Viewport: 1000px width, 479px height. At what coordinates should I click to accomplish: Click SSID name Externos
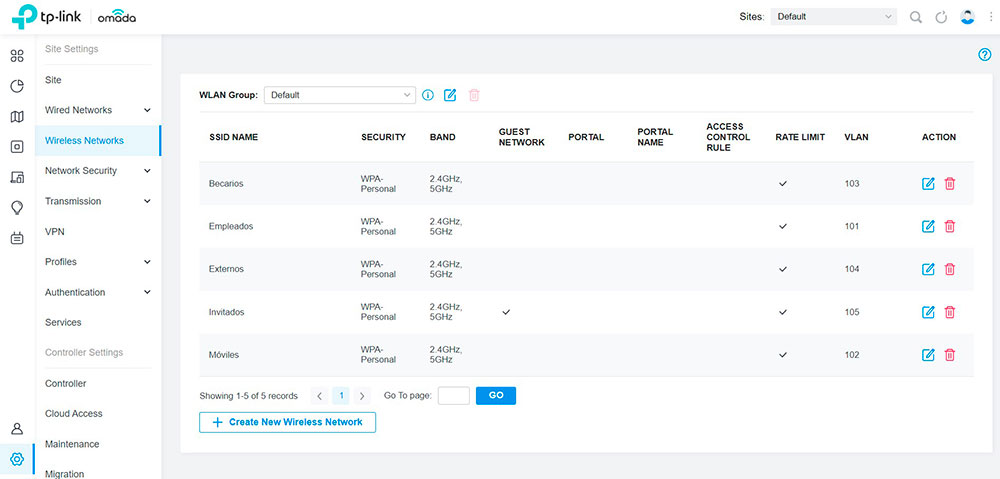point(226,269)
